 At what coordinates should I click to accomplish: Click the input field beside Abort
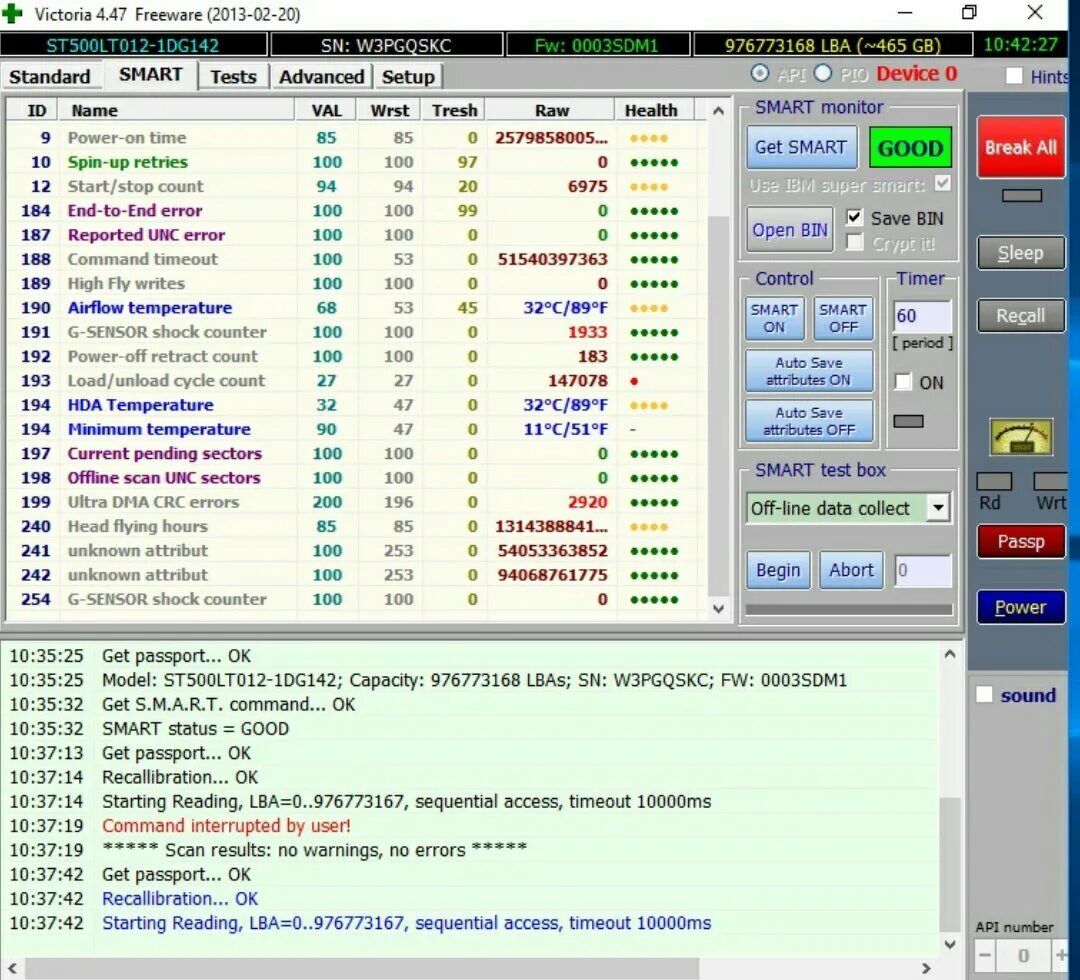(922, 570)
